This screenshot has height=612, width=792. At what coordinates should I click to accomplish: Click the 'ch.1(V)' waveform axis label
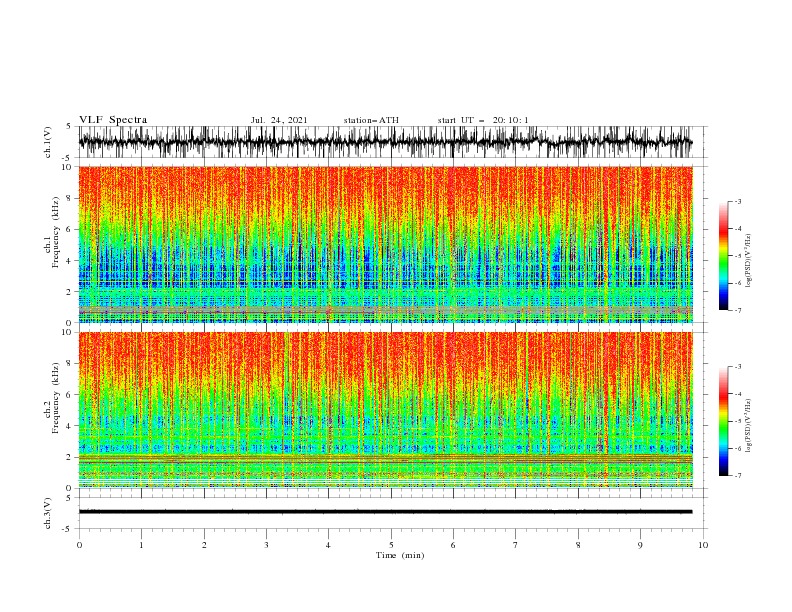48,142
